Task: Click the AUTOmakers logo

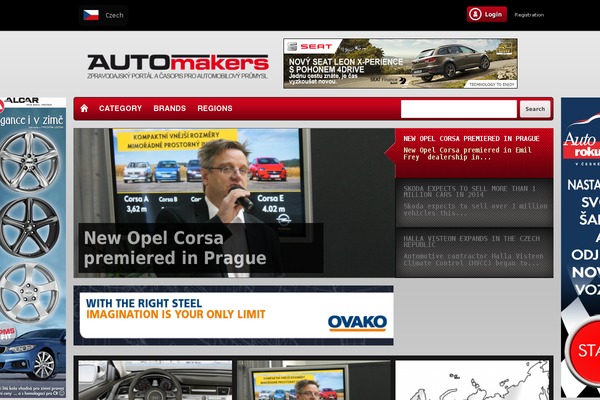Action: click(x=178, y=66)
